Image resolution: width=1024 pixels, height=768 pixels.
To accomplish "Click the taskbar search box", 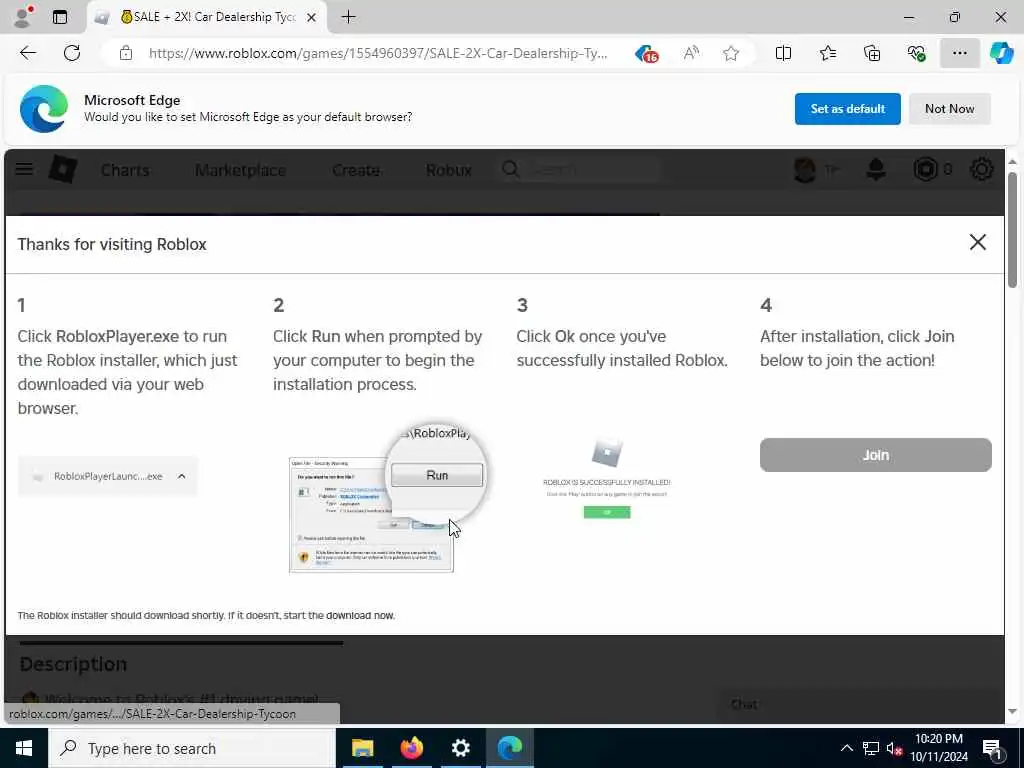I will 191,748.
